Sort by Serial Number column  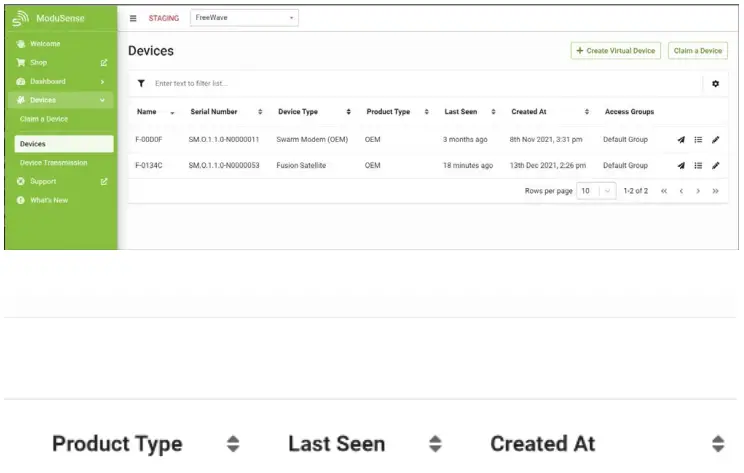(x=260, y=111)
